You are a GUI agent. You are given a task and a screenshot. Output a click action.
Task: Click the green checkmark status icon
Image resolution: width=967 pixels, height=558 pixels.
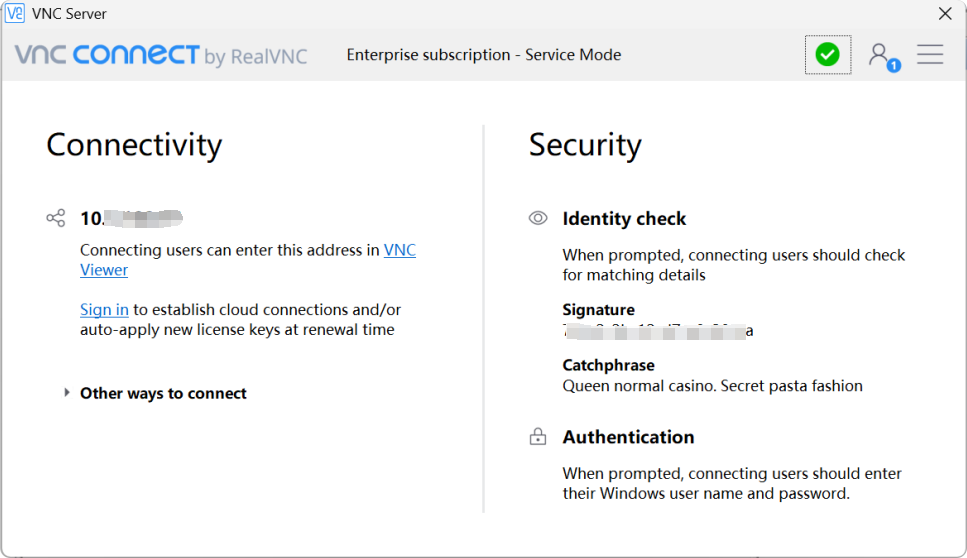(827, 55)
